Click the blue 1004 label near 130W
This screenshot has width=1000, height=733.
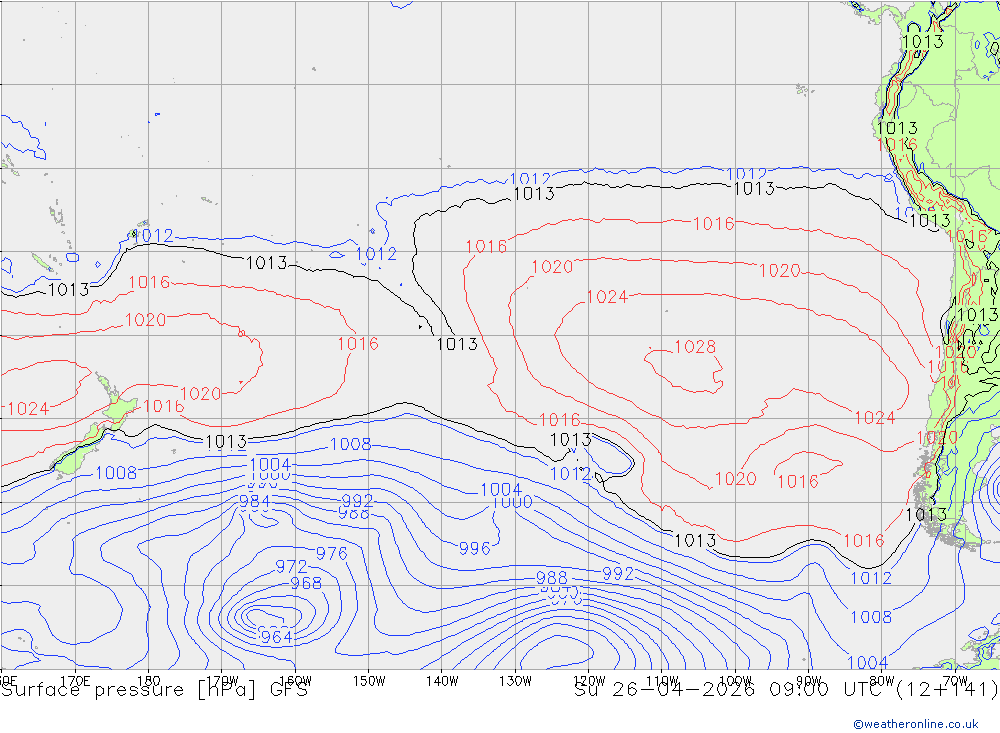pyautogui.click(x=501, y=489)
